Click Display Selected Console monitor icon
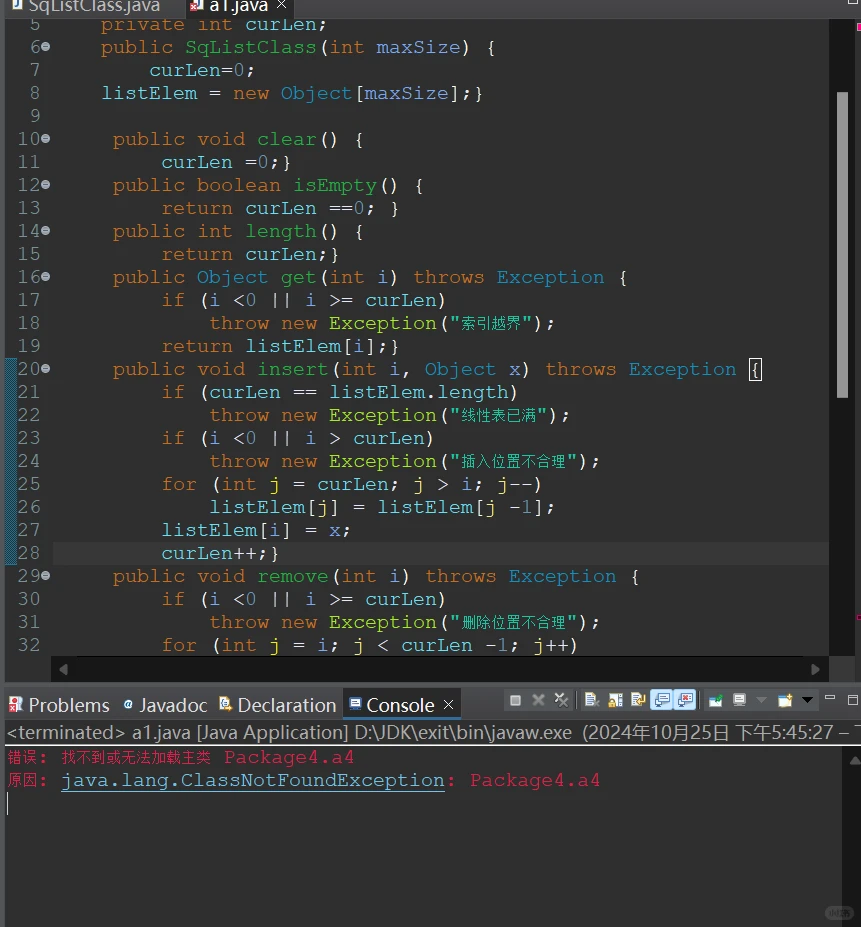 (739, 701)
